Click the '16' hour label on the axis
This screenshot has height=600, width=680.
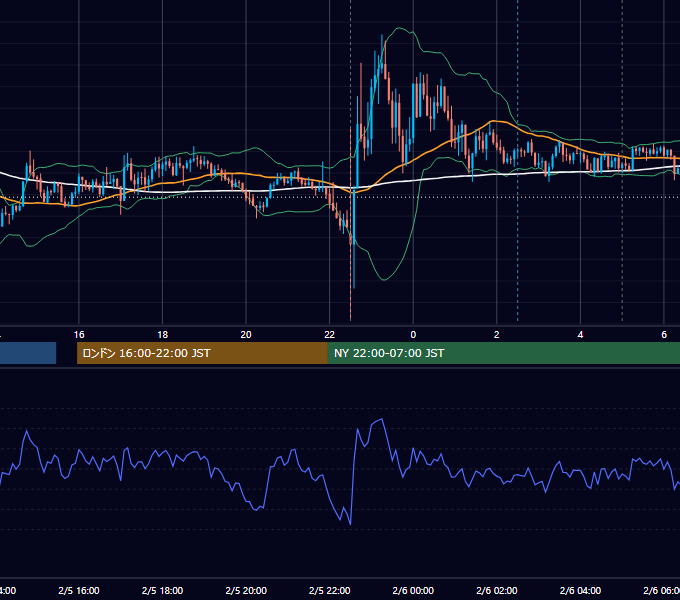tap(79, 335)
